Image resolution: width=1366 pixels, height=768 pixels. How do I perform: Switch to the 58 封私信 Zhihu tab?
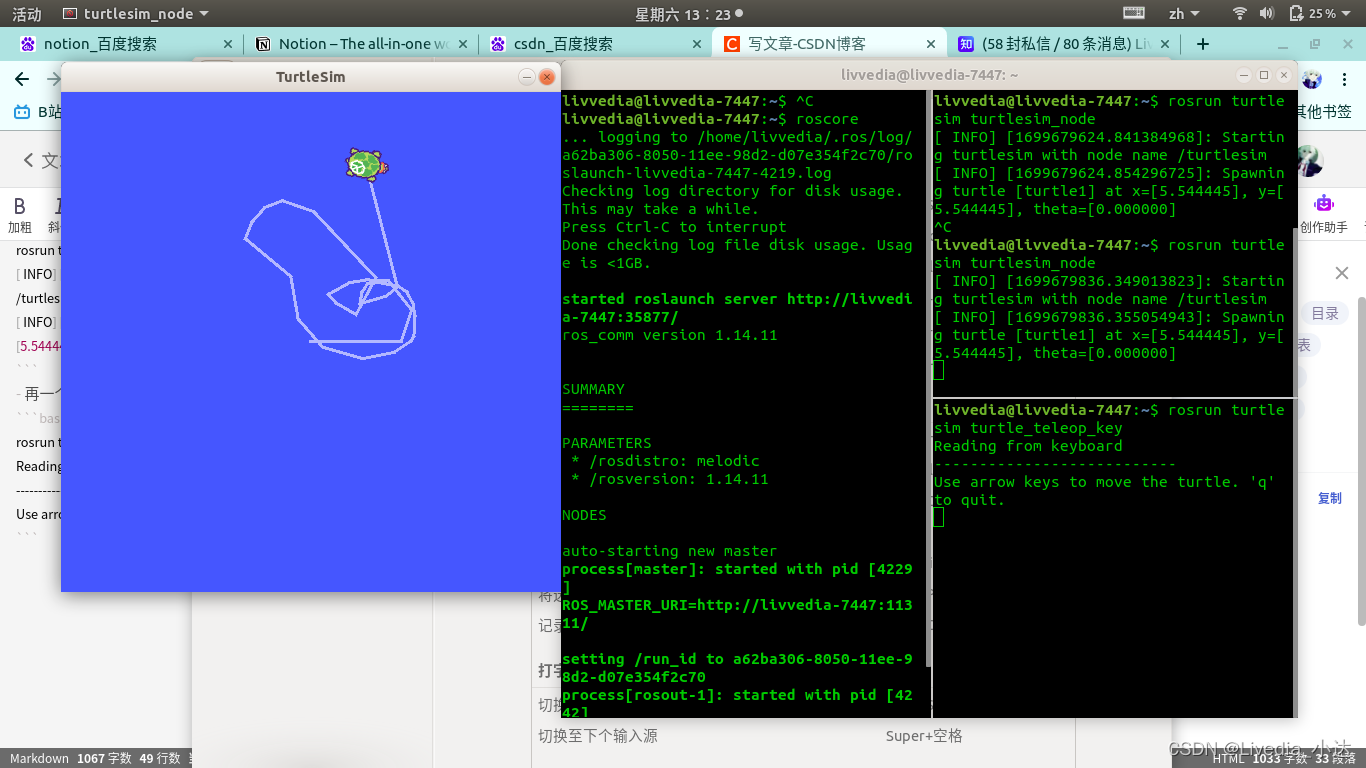[1062, 44]
